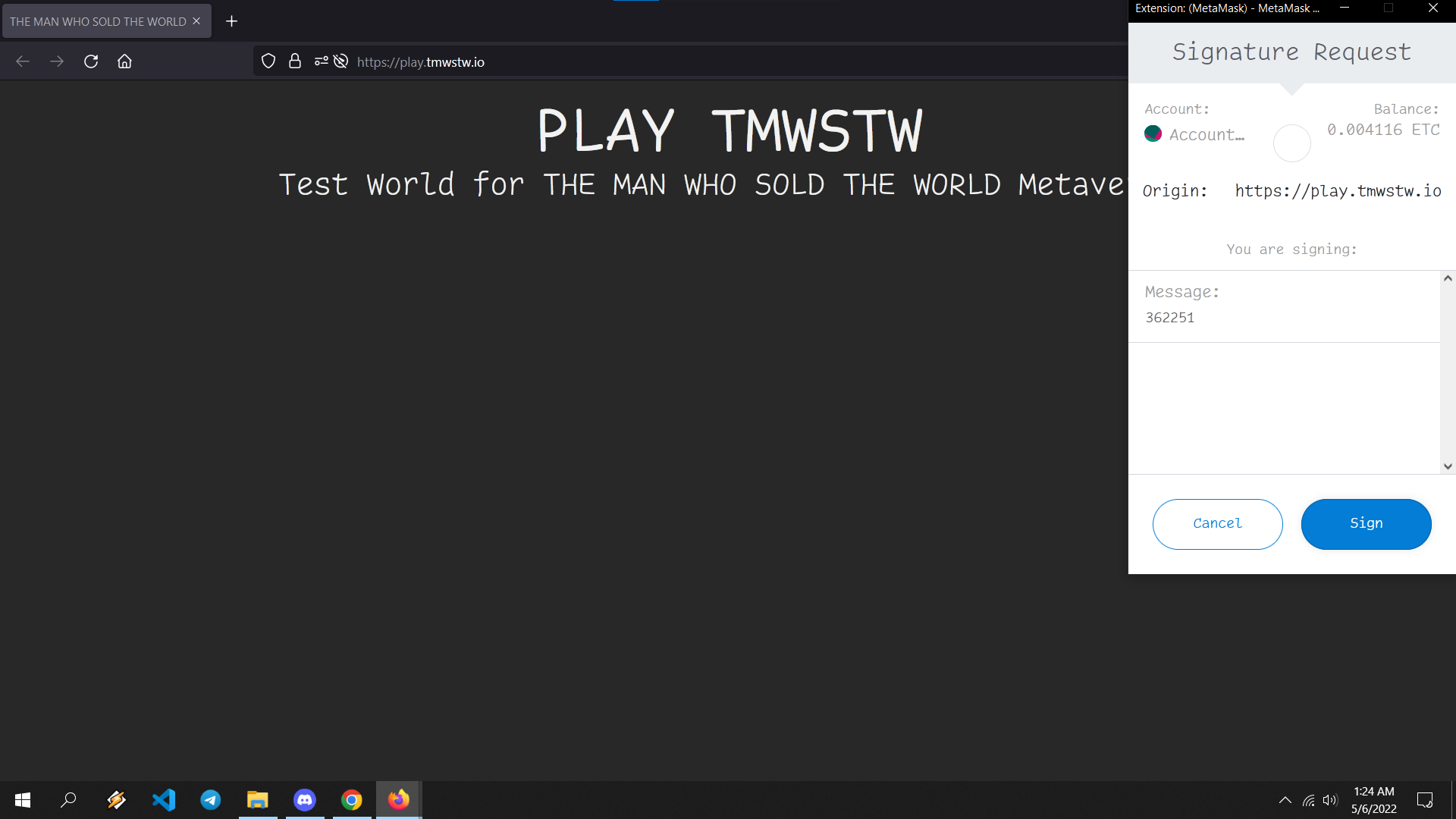Open a new browser tab
Screen dimensions: 1456x819
232,21
